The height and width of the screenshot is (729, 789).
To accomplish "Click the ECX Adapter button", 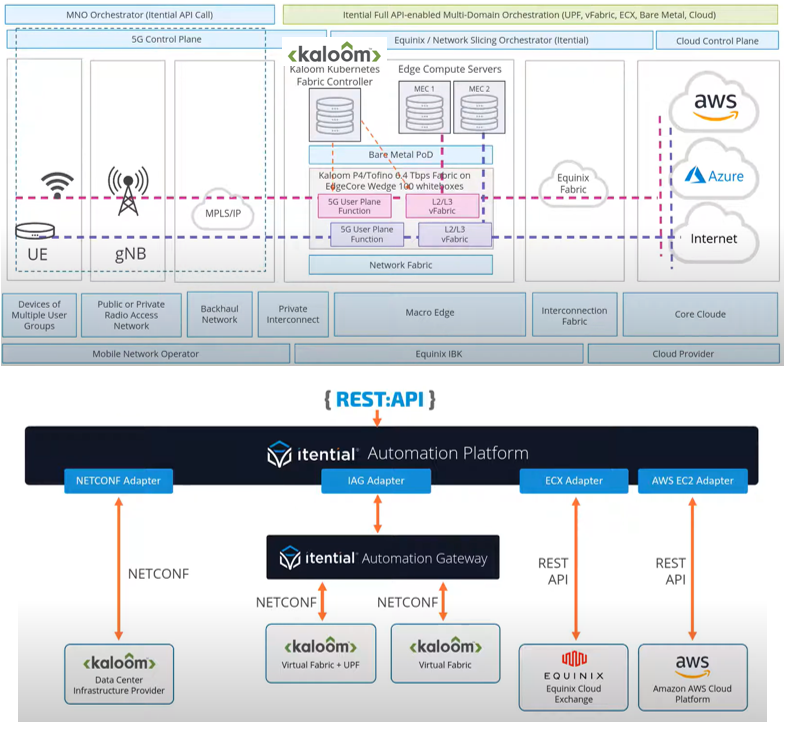I will 574,481.
